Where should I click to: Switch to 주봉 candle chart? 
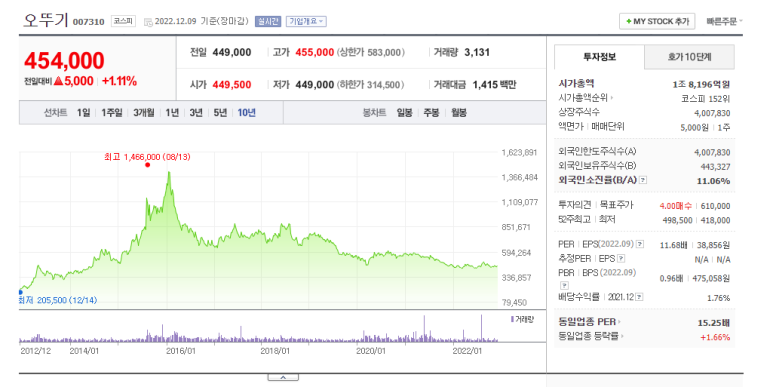click(431, 113)
